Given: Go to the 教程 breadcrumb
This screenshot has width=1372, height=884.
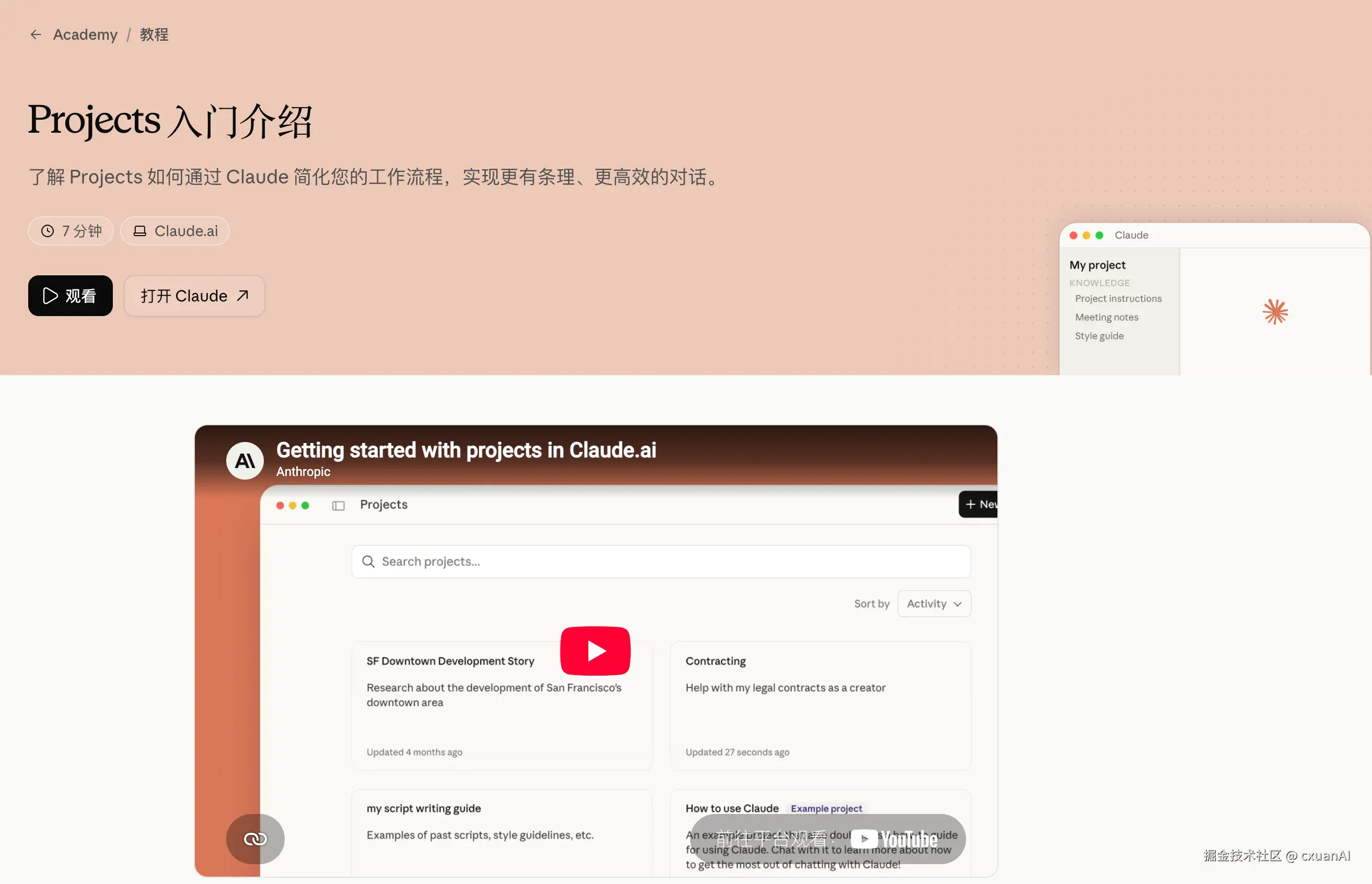Looking at the screenshot, I should coord(154,35).
